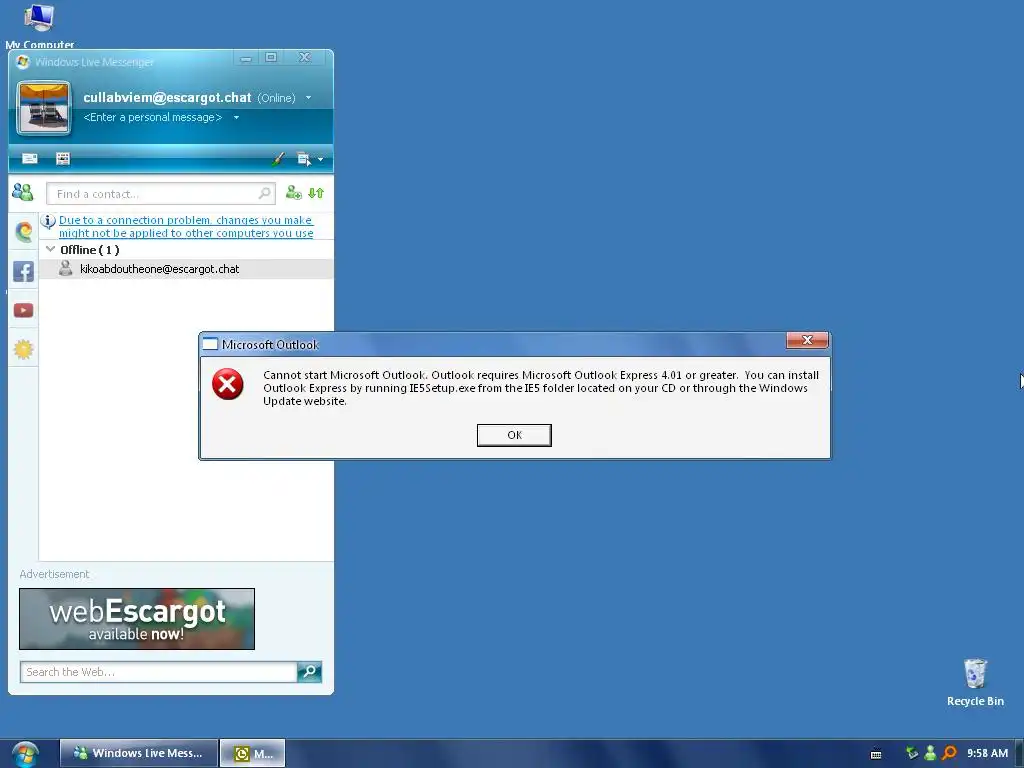Click the Find a contact search box

161,194
